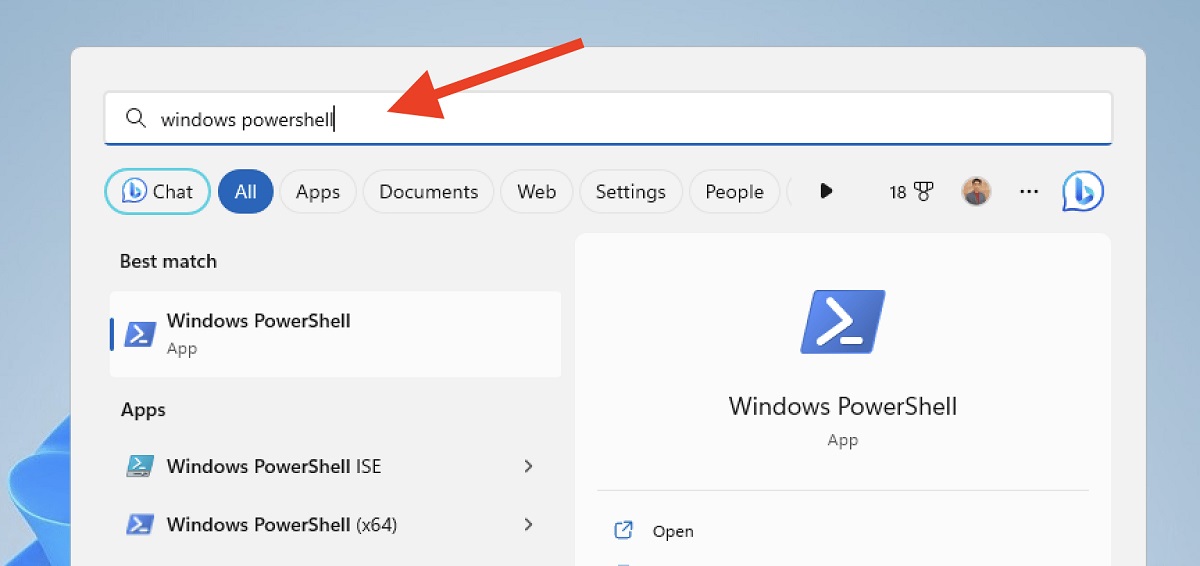Click the Open icon in the preview pane
Viewport: 1200px width, 566px height.
[x=624, y=531]
